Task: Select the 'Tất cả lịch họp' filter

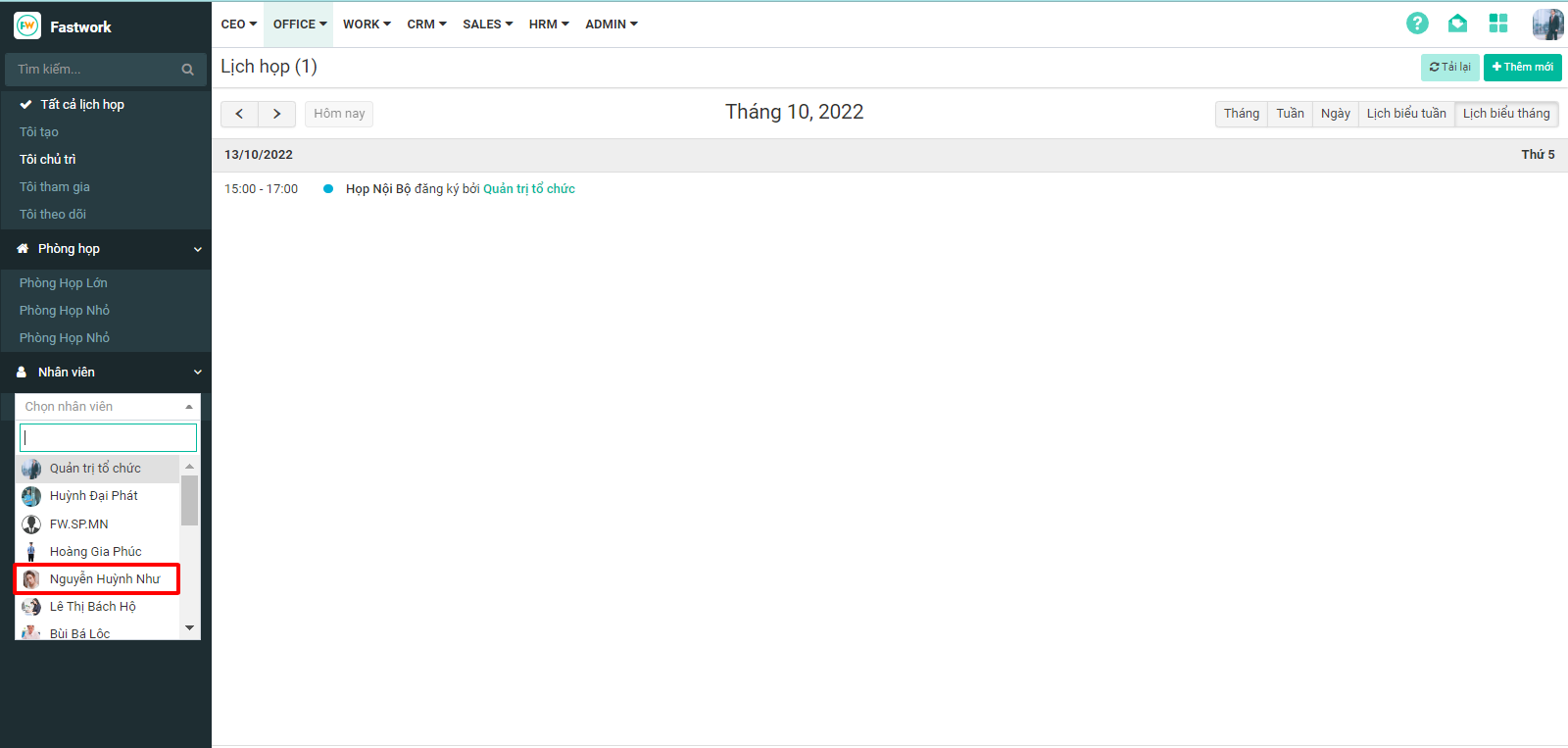Action: [82, 104]
